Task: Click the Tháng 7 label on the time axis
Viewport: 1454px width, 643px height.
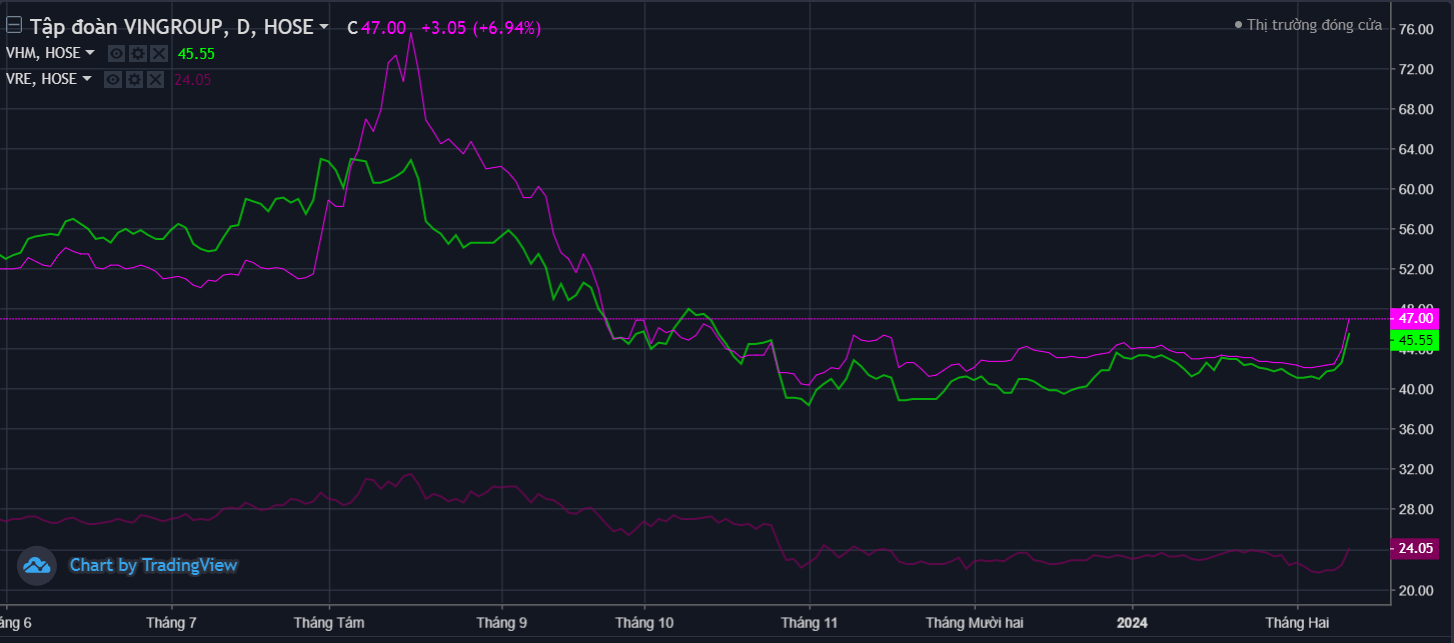Action: (171, 622)
